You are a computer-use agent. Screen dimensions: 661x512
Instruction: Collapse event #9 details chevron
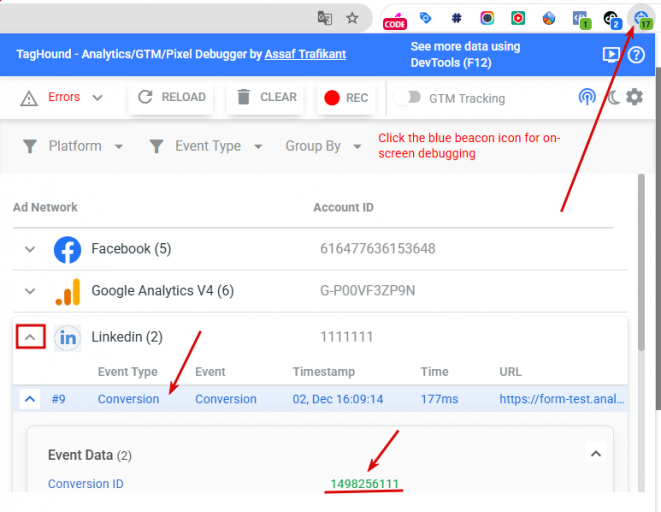(x=30, y=399)
